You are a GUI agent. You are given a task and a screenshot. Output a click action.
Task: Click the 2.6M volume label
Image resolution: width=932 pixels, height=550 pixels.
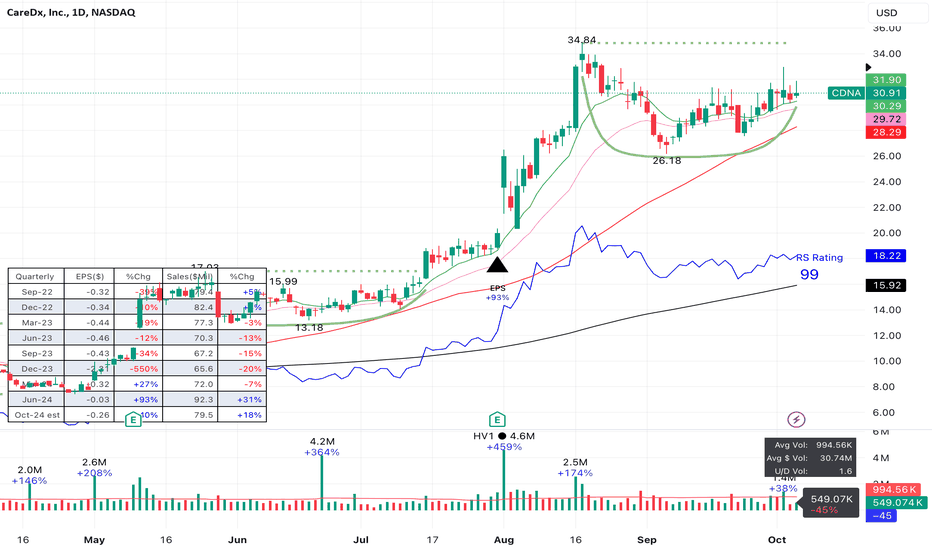95,462
